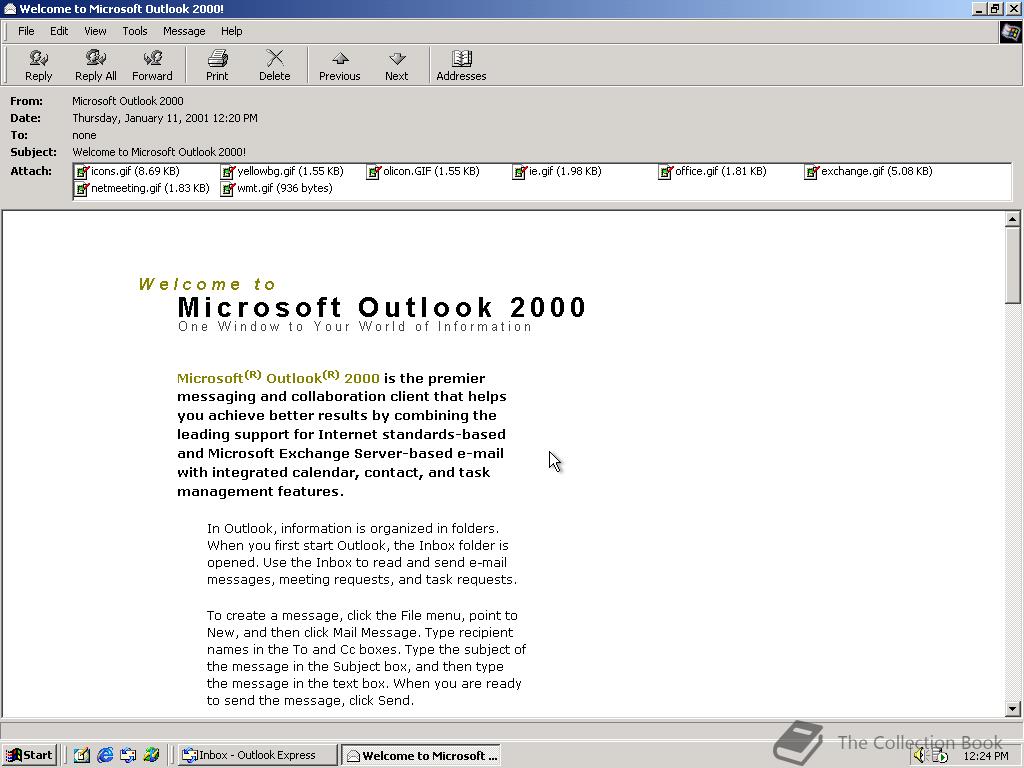Go to the Previous message

click(x=340, y=65)
